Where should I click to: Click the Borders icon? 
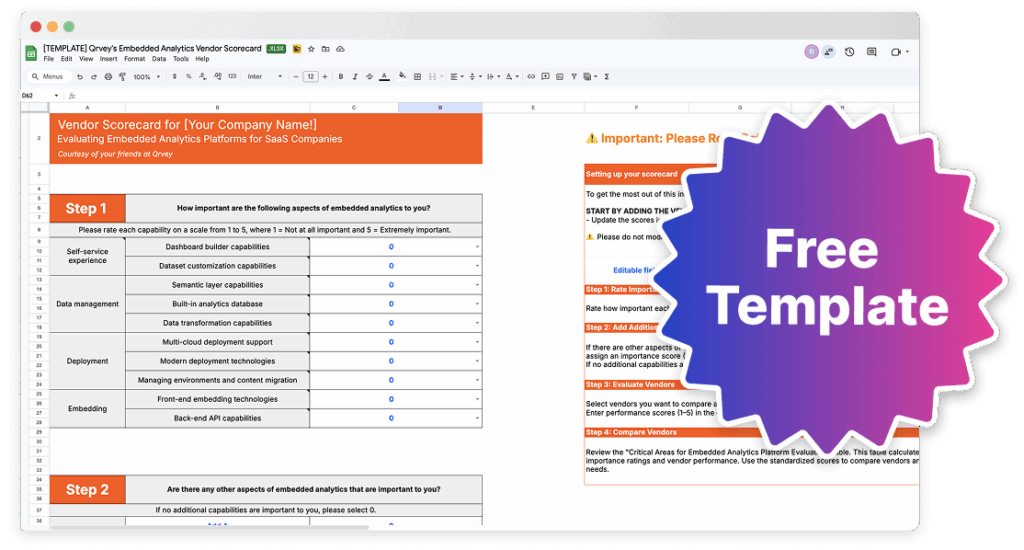click(x=417, y=77)
